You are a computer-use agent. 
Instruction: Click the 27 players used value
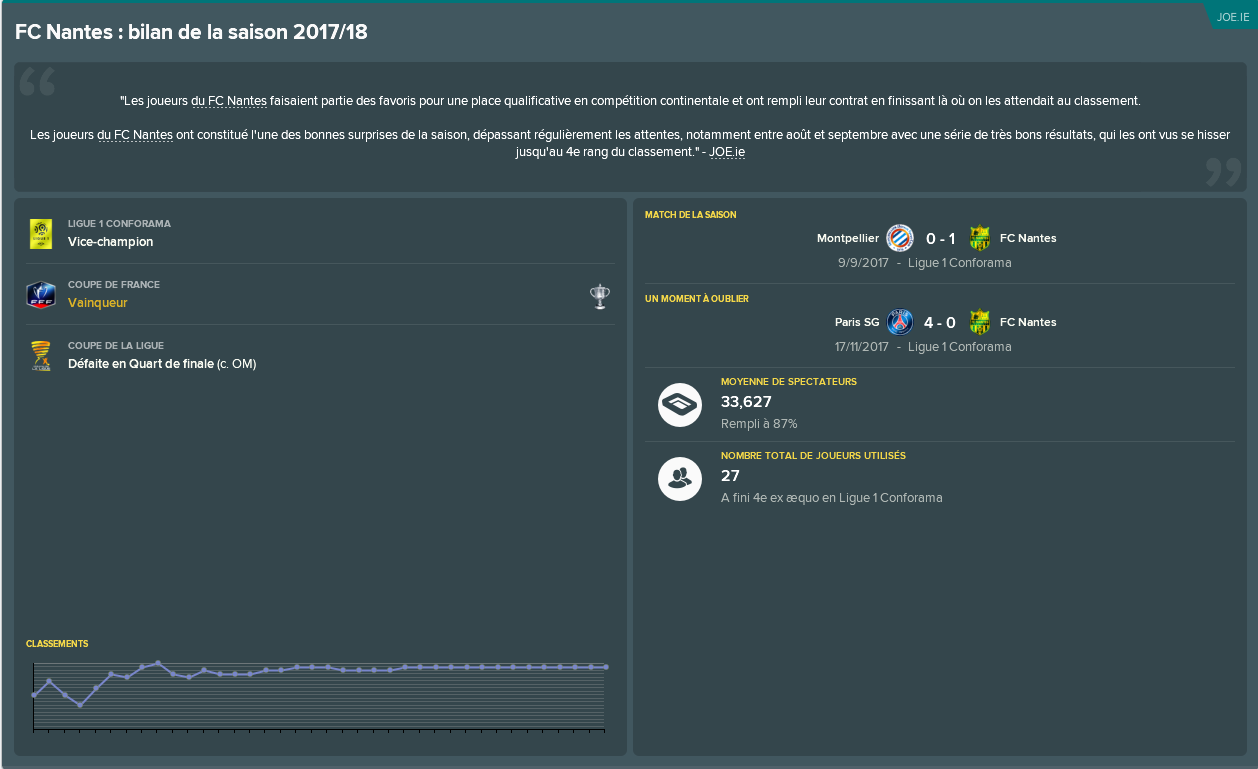point(730,476)
